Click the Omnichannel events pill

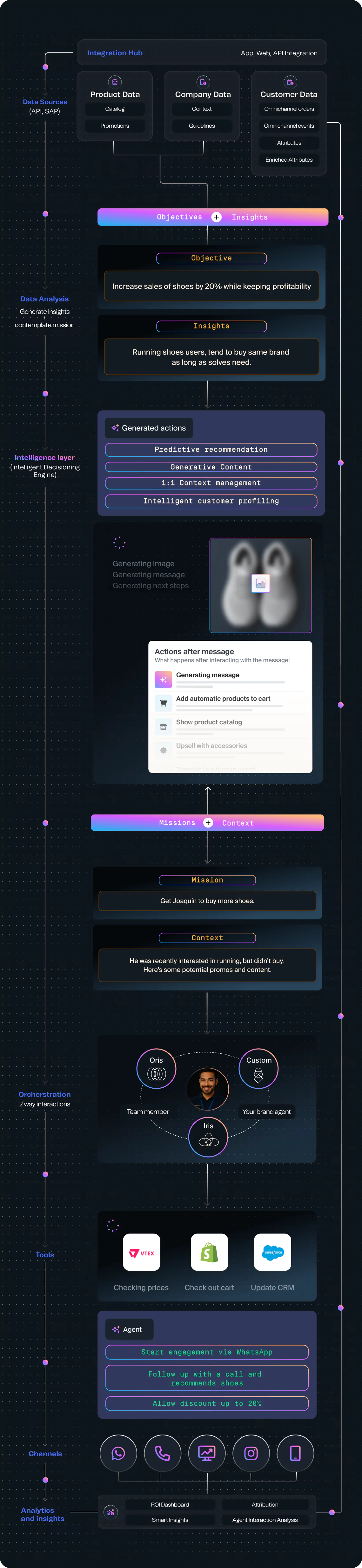(x=289, y=126)
